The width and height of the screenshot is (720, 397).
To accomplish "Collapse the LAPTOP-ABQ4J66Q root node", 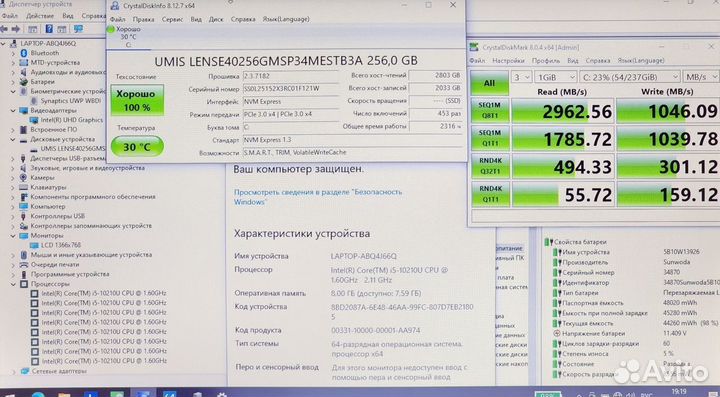I will (4, 43).
